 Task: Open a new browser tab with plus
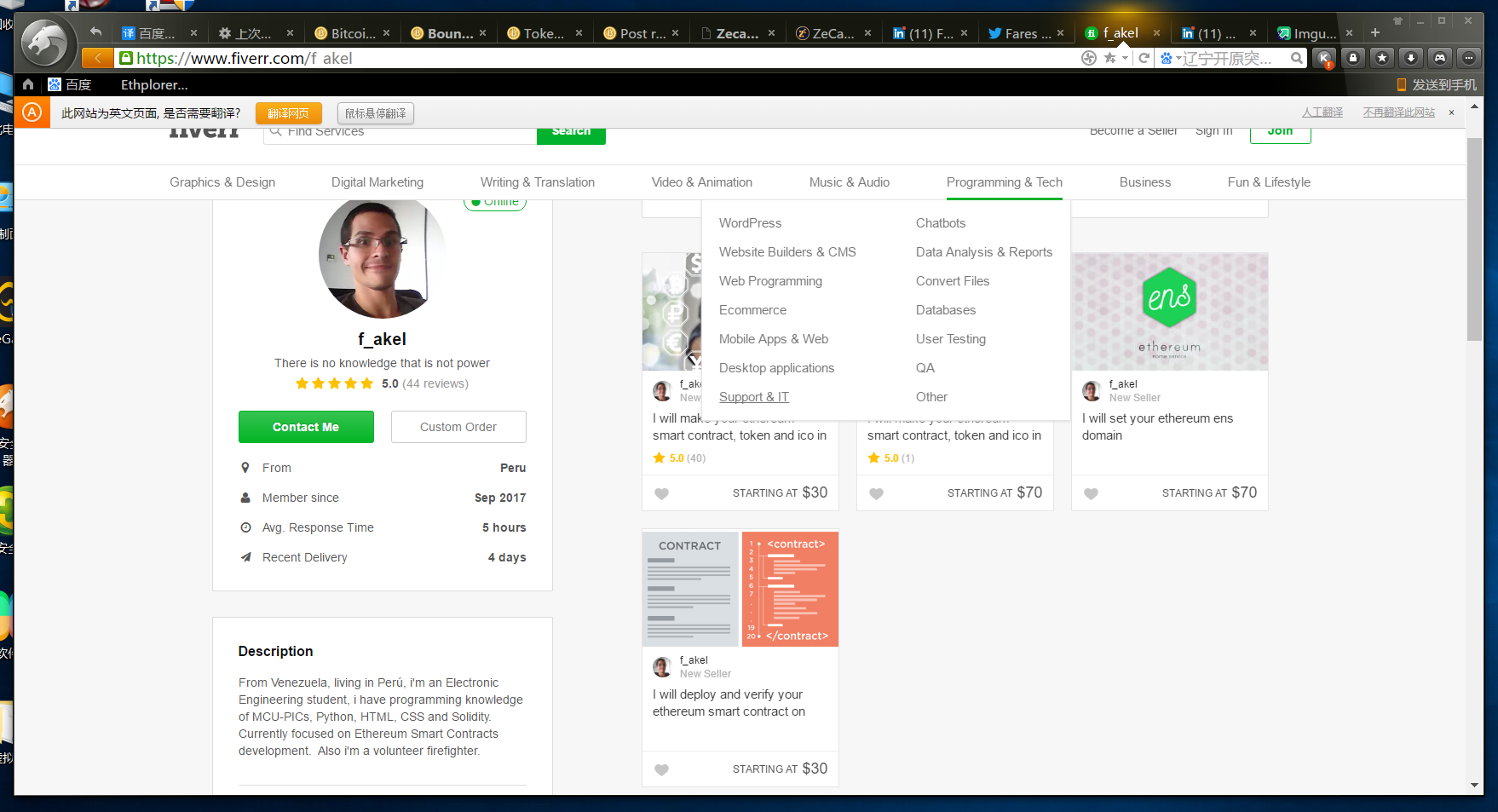click(1374, 32)
